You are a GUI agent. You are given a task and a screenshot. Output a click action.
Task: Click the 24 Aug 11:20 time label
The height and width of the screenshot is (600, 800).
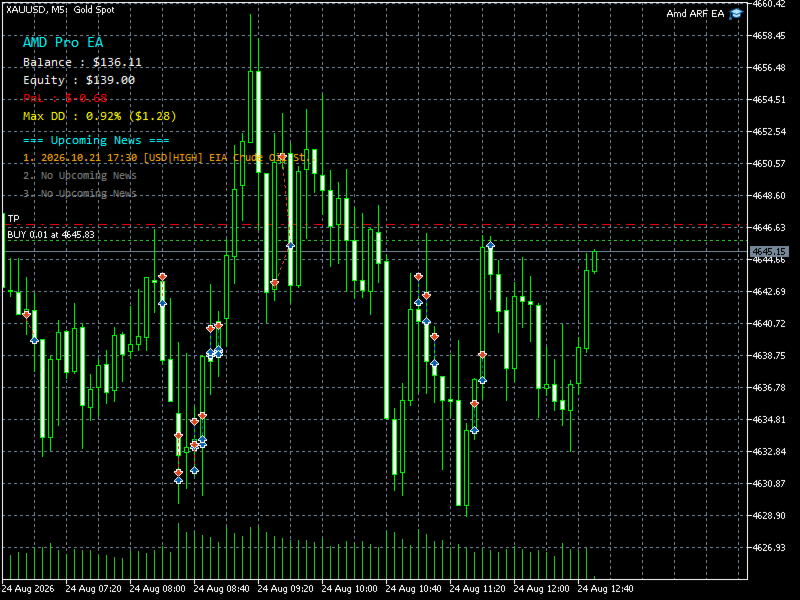[478, 589]
